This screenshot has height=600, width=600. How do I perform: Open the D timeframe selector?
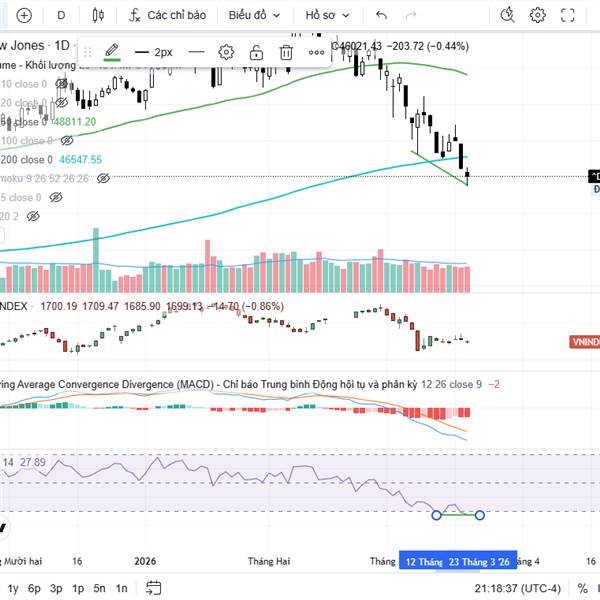coord(61,15)
